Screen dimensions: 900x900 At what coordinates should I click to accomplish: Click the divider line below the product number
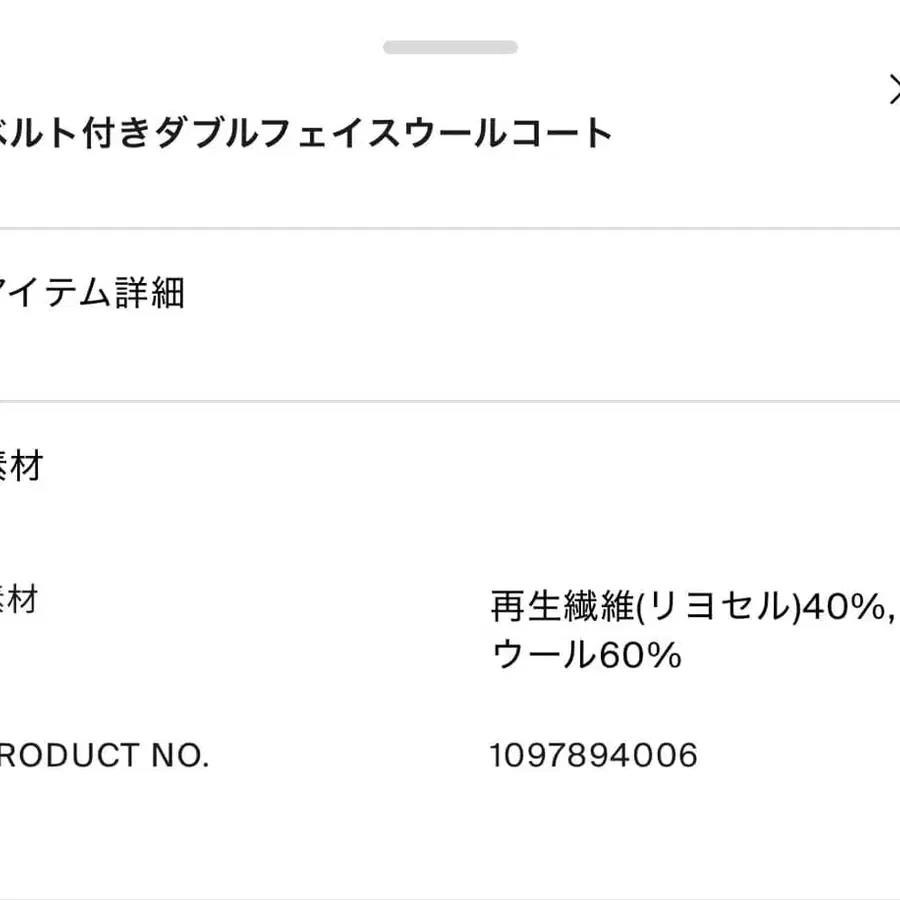[450, 897]
